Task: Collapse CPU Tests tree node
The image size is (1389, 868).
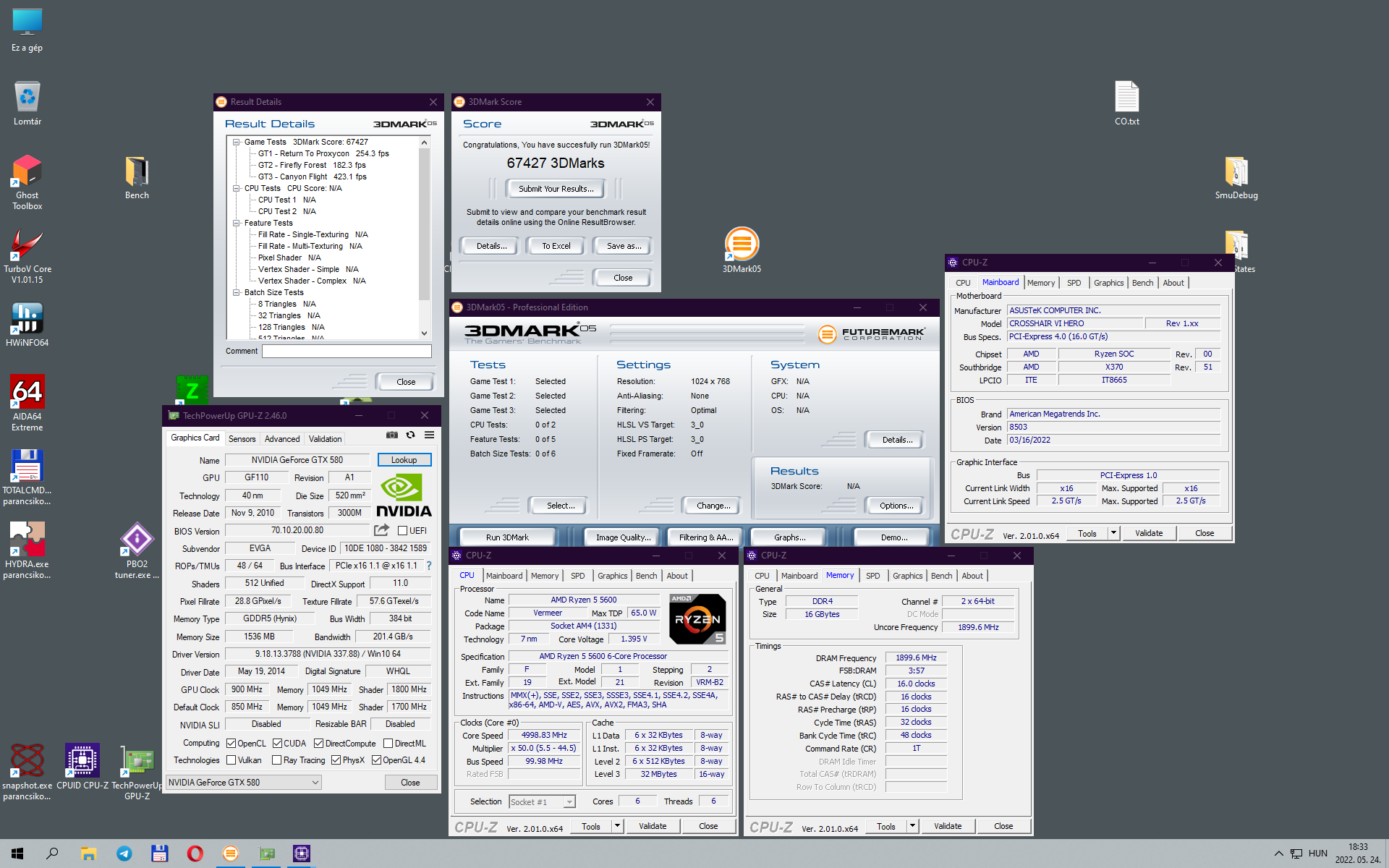Action: [x=236, y=188]
